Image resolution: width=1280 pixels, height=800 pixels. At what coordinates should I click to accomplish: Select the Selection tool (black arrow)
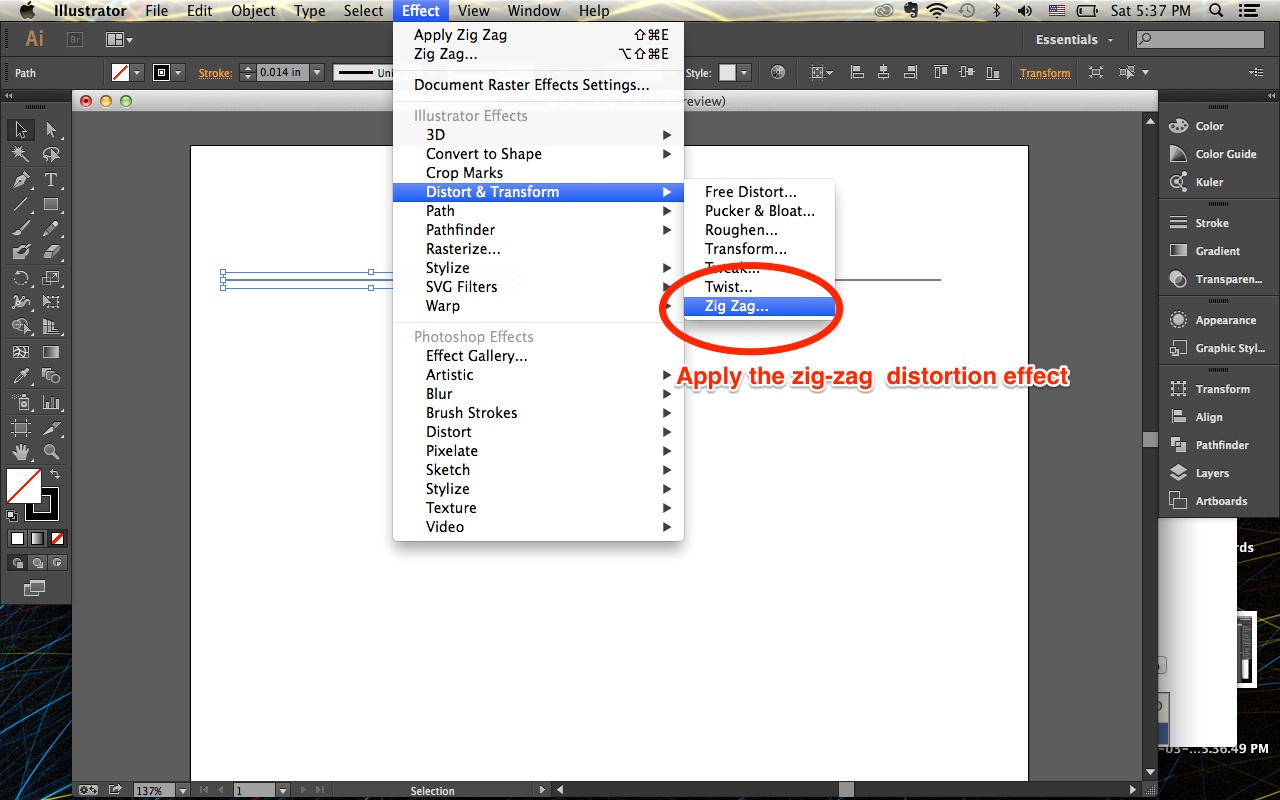(20, 130)
